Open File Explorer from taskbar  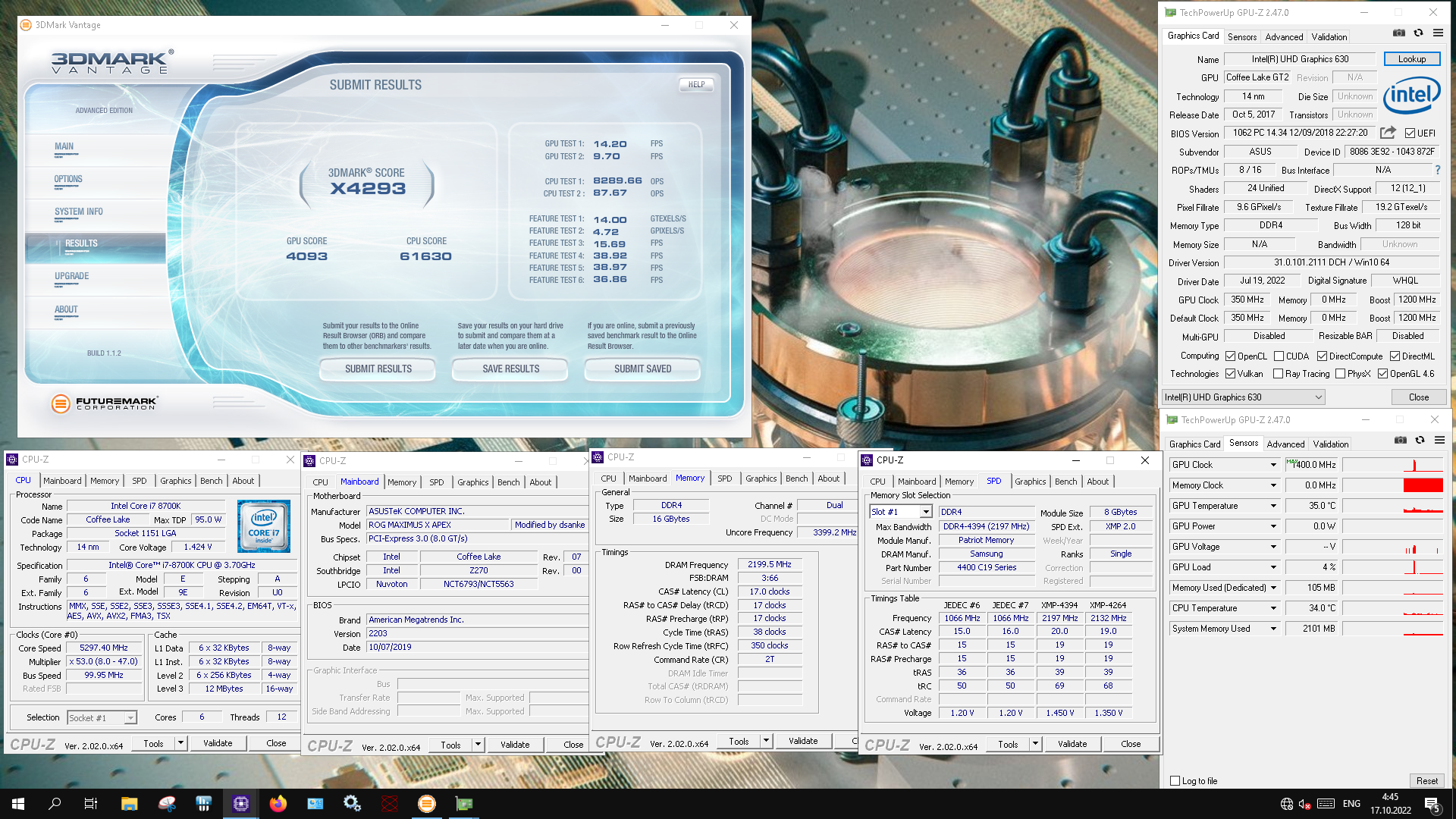coord(129,804)
